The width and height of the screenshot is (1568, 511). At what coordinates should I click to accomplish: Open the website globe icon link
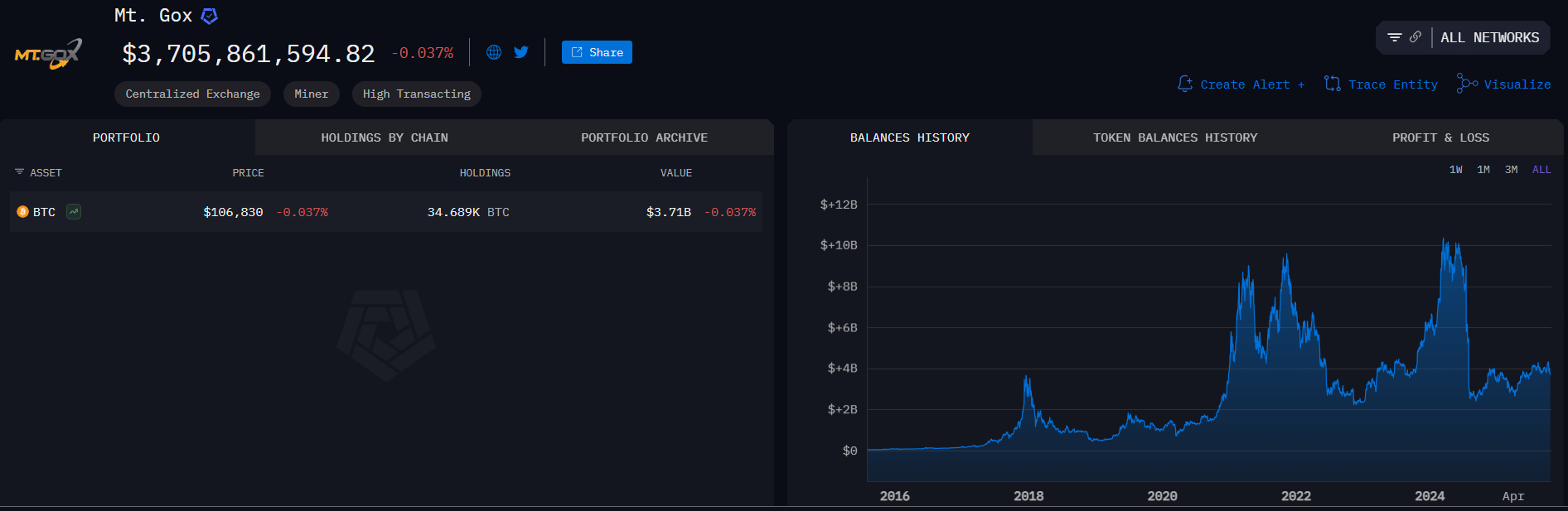click(494, 52)
